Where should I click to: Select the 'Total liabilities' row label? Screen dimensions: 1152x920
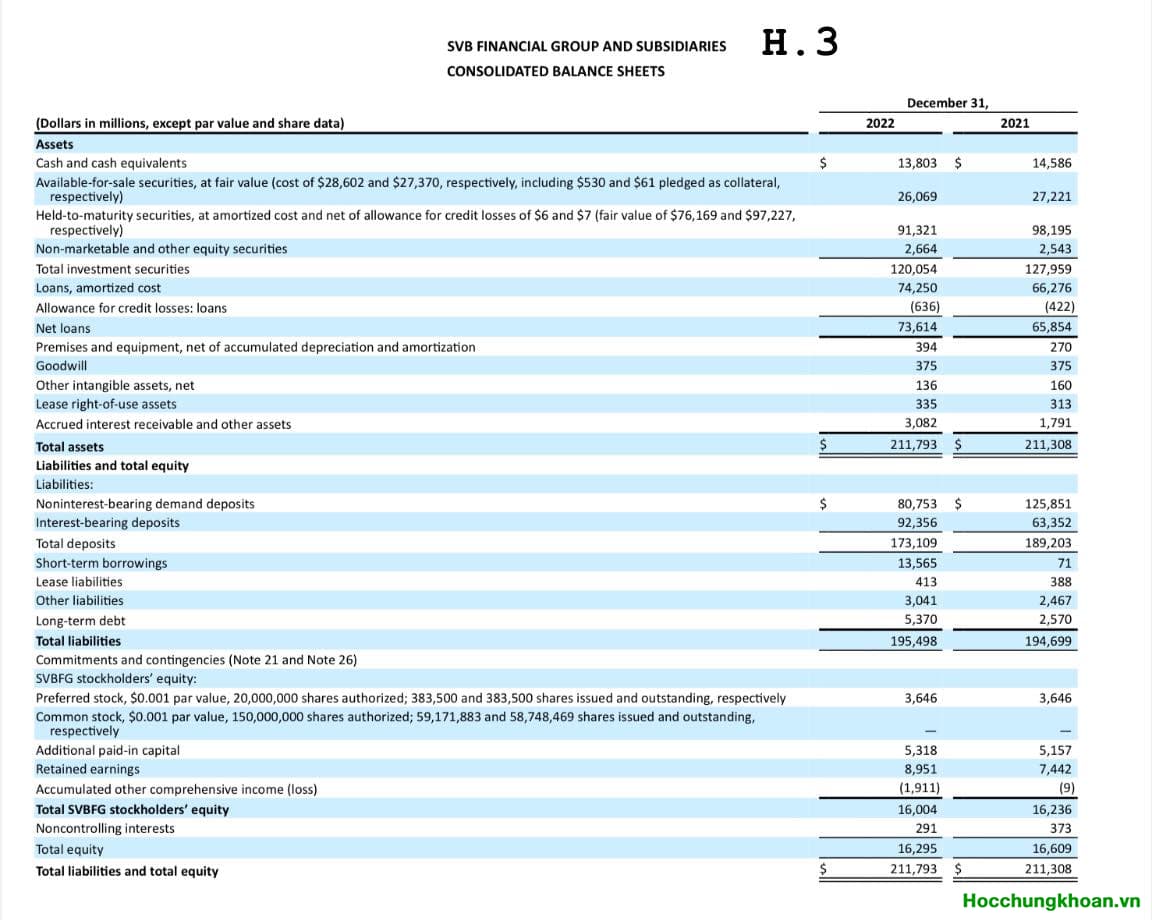pos(78,642)
